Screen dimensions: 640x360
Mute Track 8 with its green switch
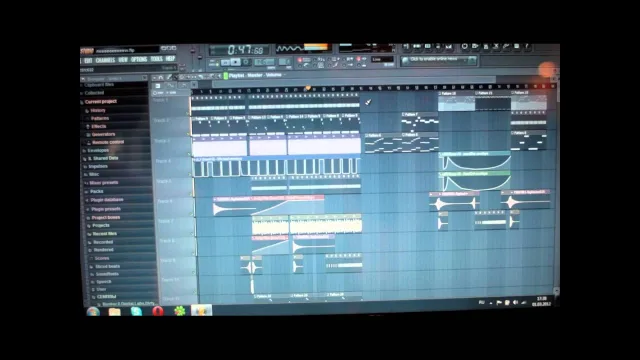coord(192,254)
